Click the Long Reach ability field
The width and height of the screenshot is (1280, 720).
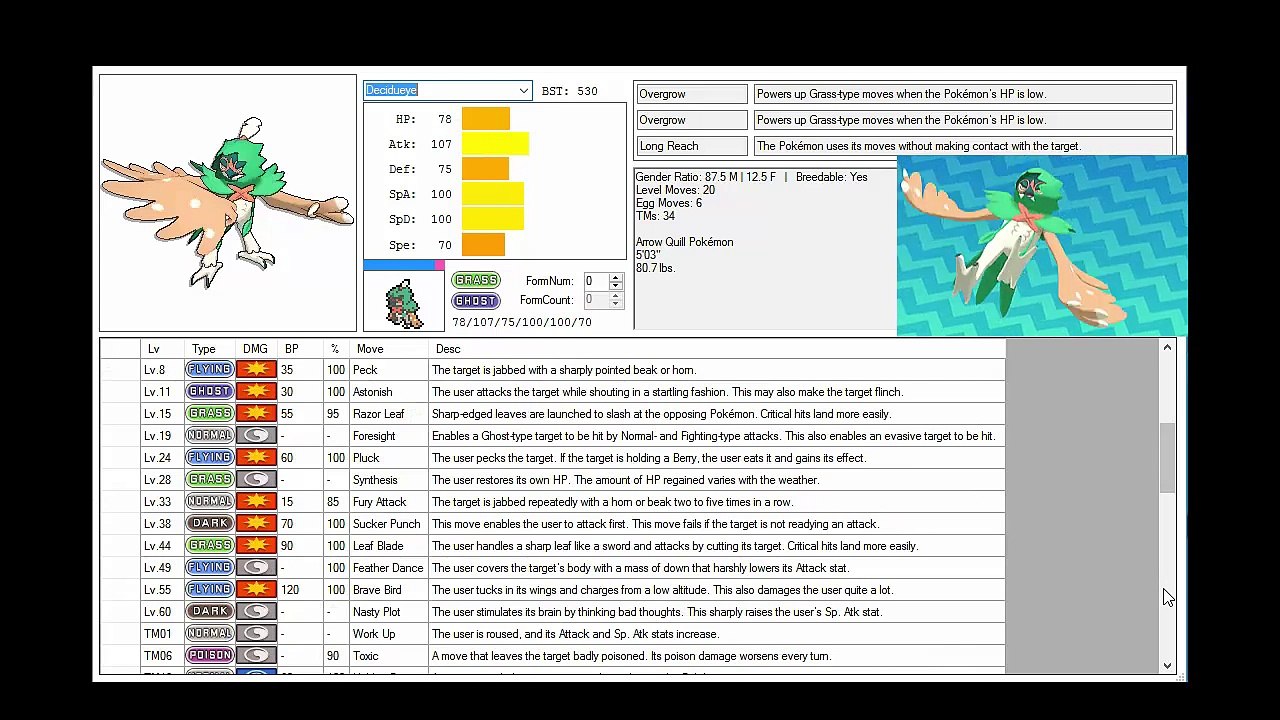click(x=692, y=146)
